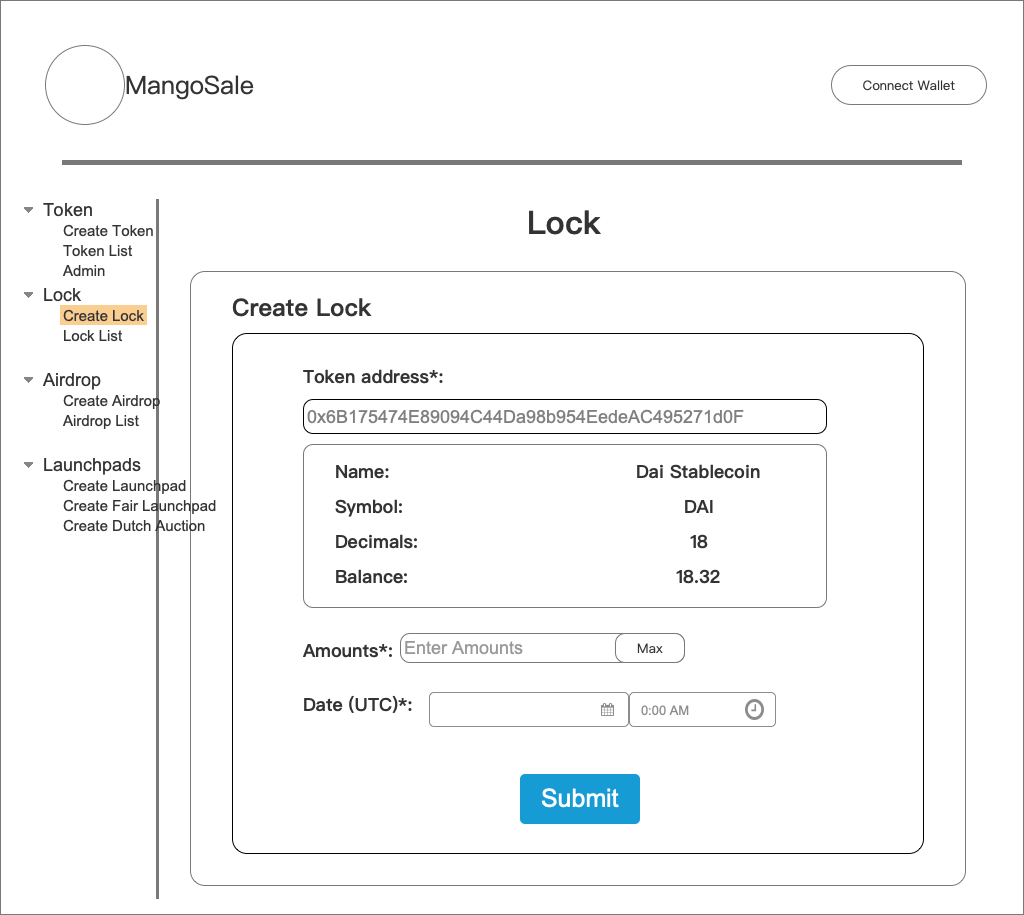Viewport: 1024px width, 915px height.
Task: Open Create Fair Launchpad
Action: click(x=139, y=506)
